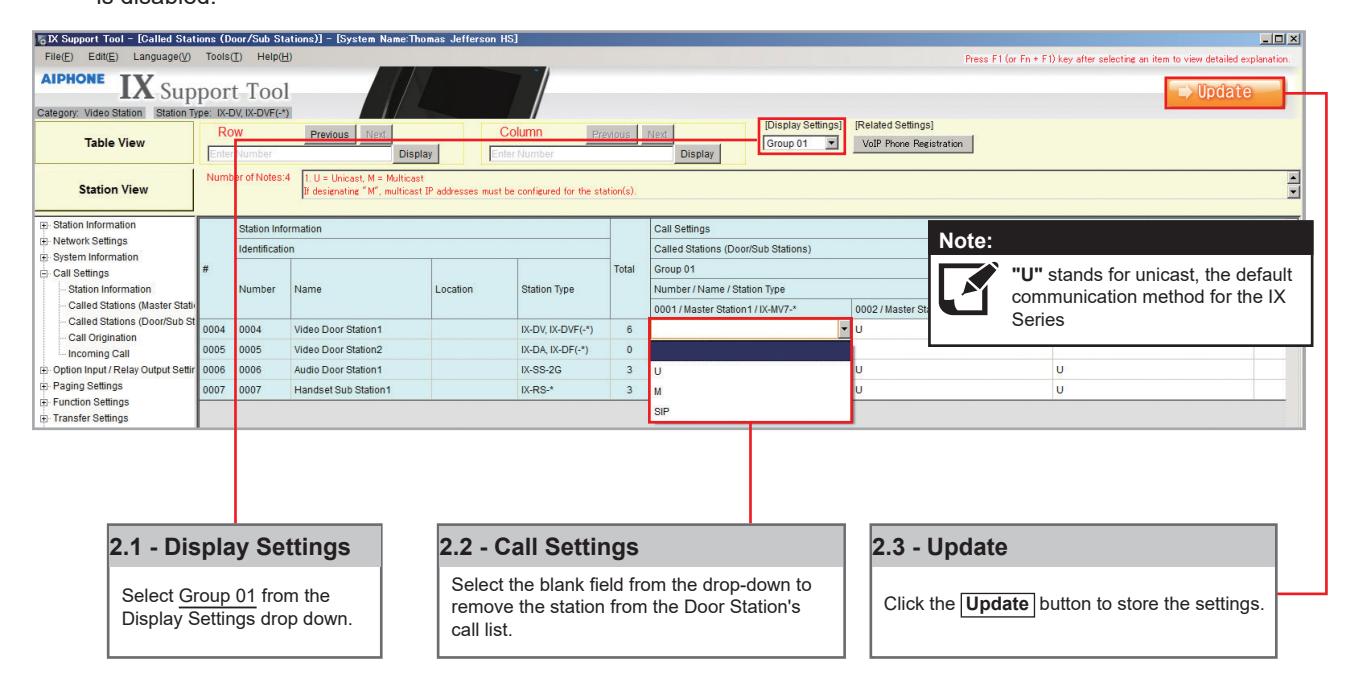Click the arrow of Video Door Station1 cell dropdown
This screenshot has height=696, width=1352.
click(845, 329)
